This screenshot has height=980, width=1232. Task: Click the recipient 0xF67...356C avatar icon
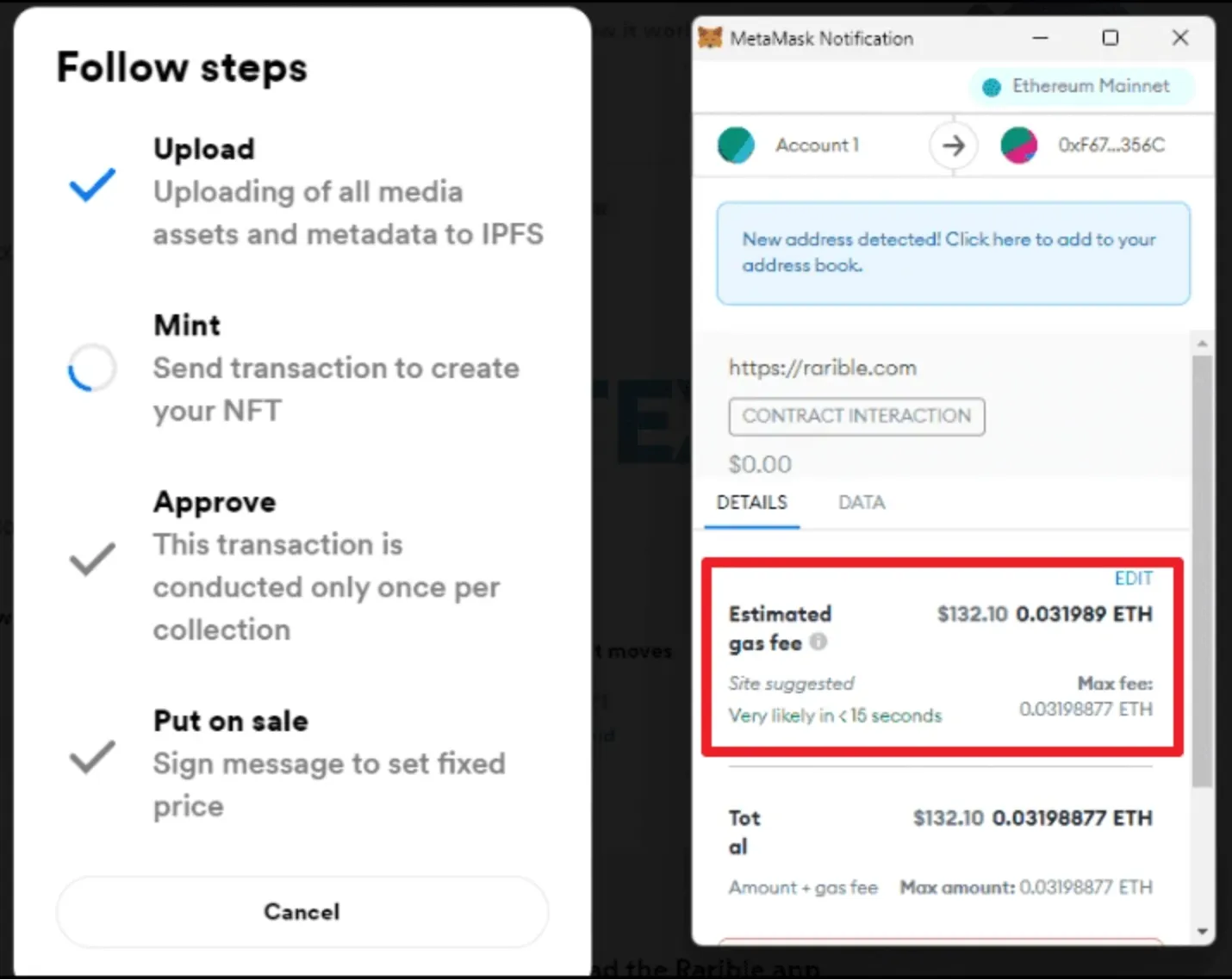point(1019,145)
